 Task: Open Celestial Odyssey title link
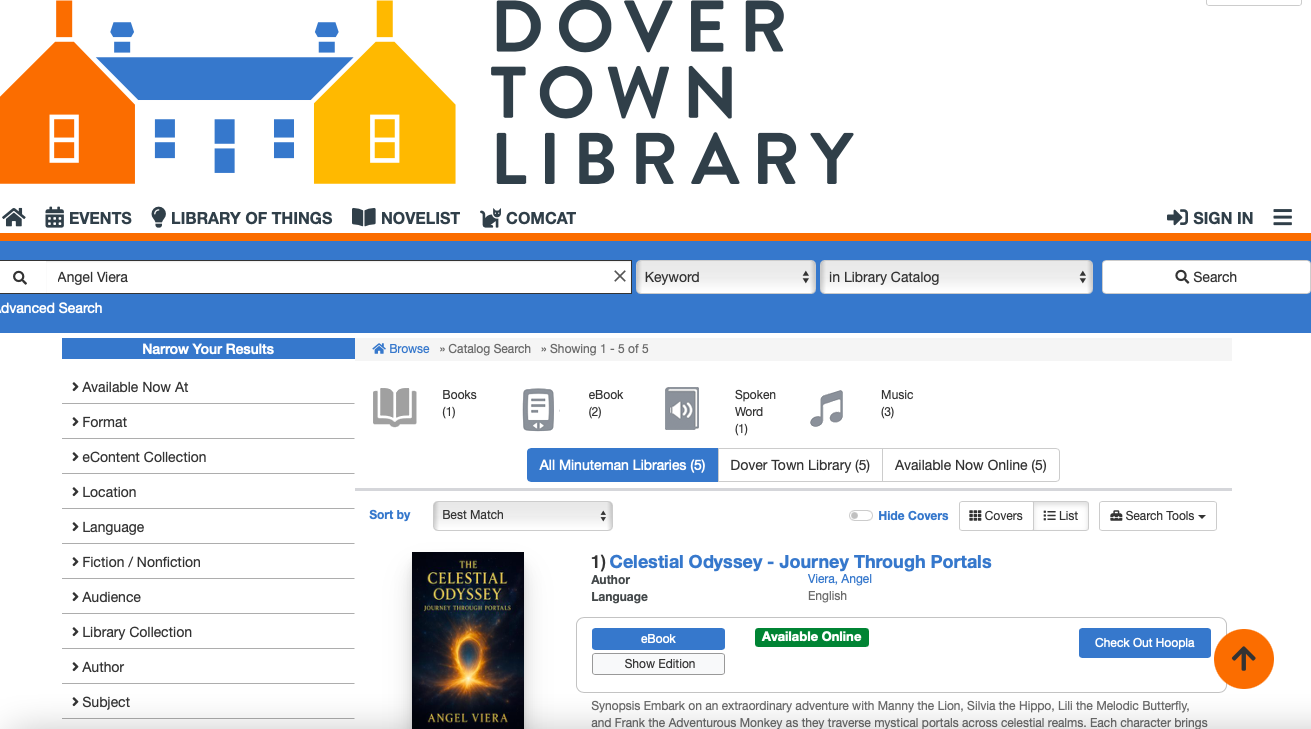pyautogui.click(x=800, y=562)
